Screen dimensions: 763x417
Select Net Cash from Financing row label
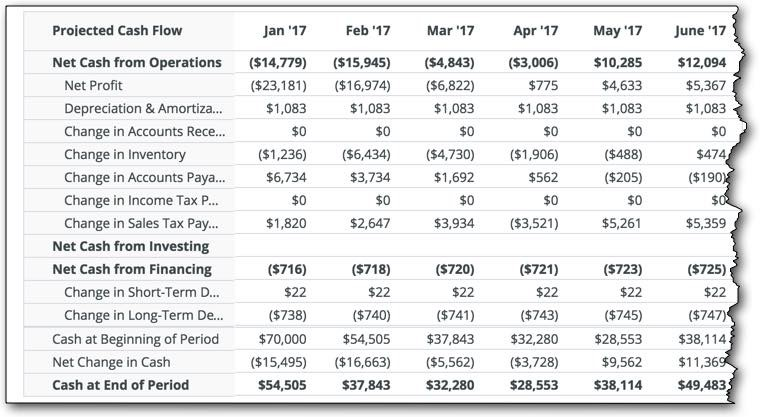[132, 270]
